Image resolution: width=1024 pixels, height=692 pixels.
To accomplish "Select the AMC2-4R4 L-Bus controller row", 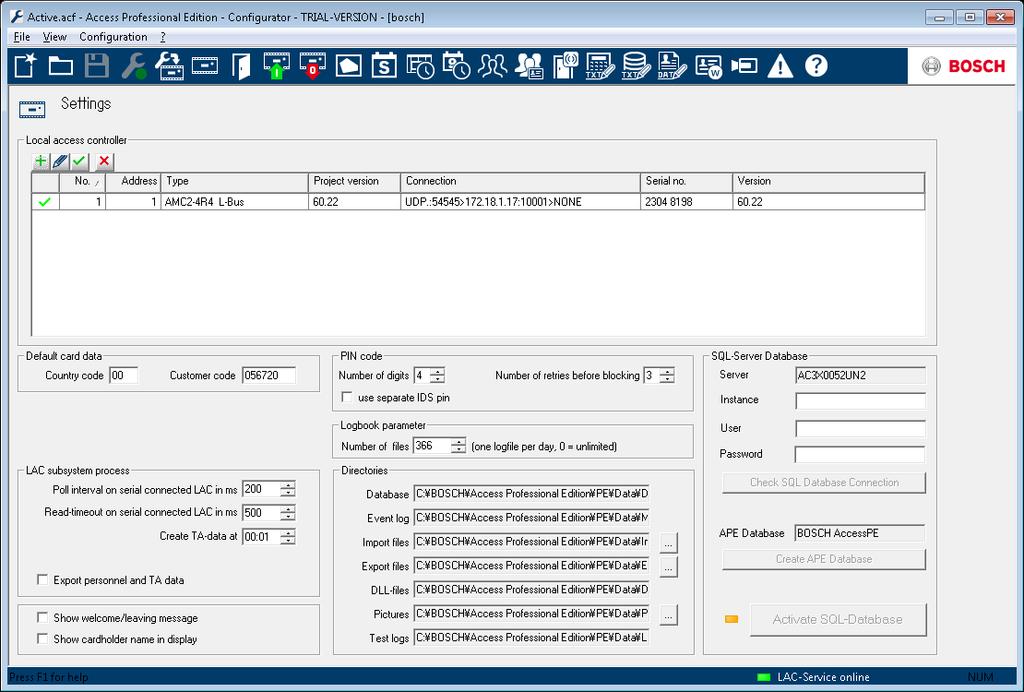I will point(478,202).
